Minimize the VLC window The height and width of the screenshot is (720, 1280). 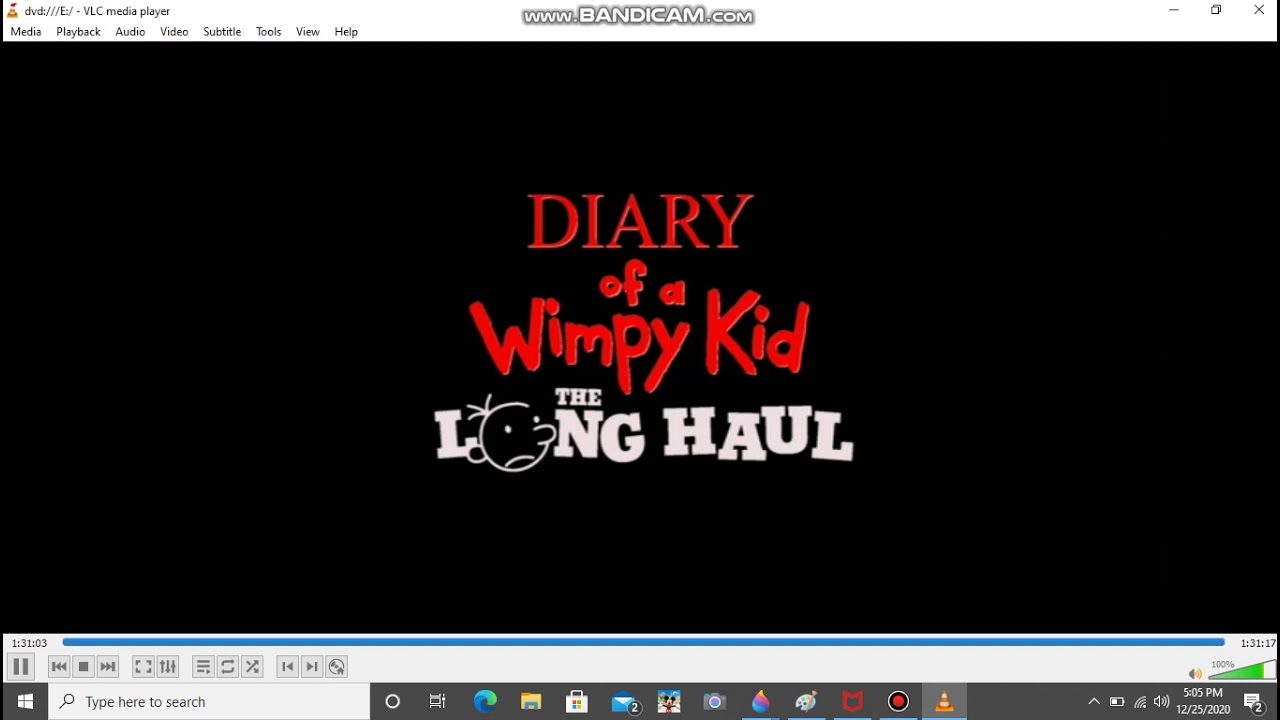pos(1174,10)
